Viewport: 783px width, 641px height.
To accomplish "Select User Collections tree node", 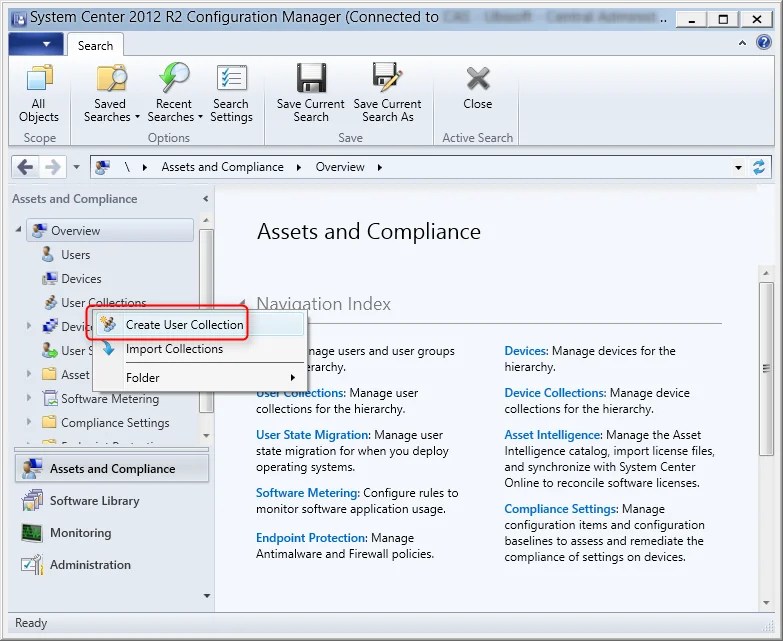I will coord(103,302).
